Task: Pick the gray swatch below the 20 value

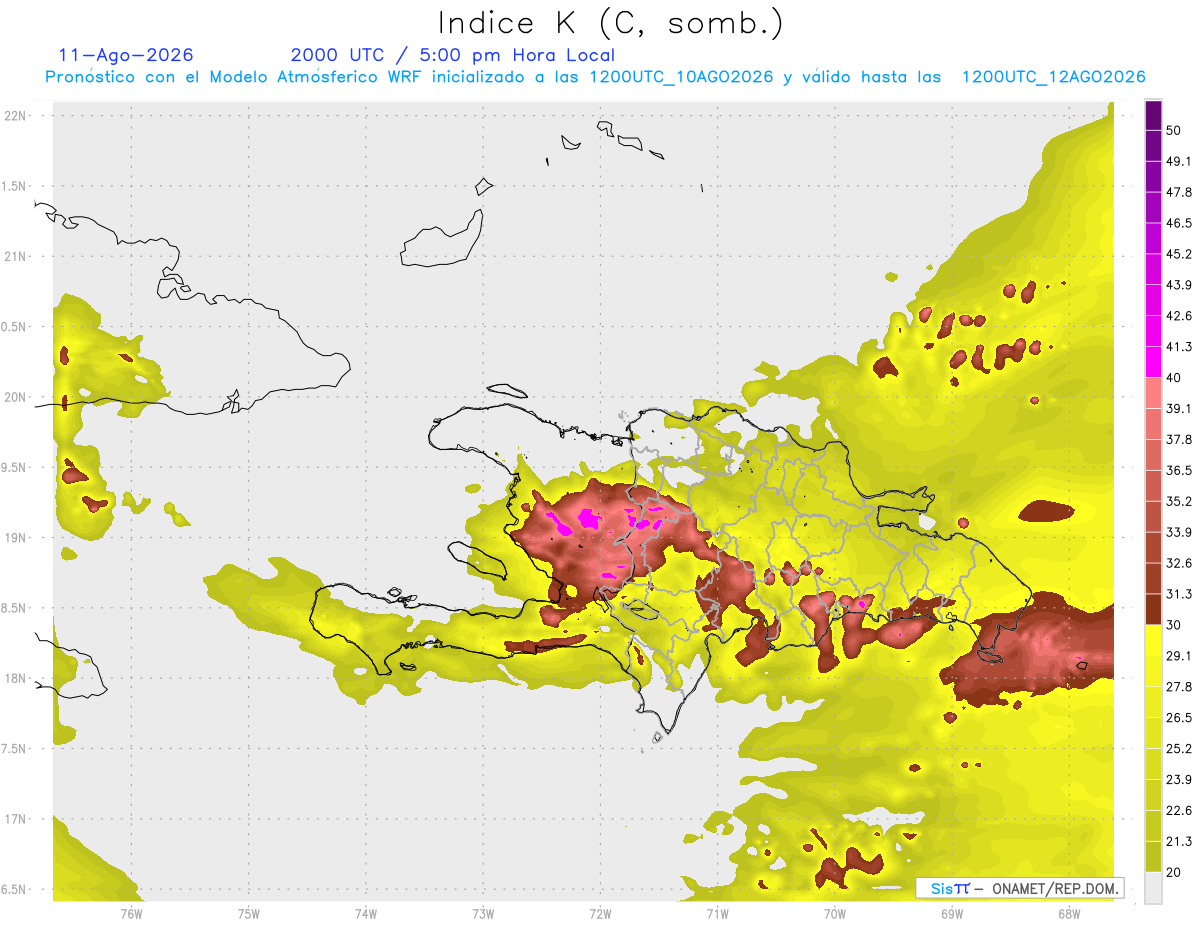Action: click(1153, 887)
